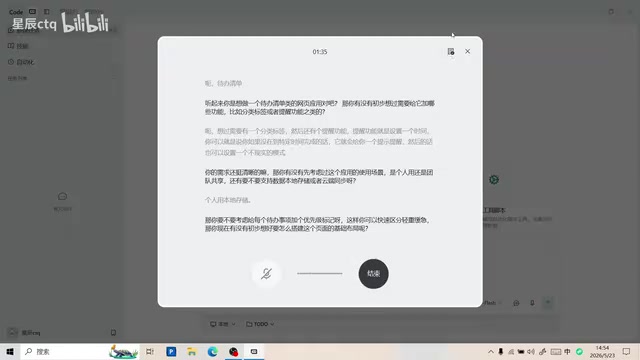Click the first transcript line about 待办清单
Image resolution: width=640 pixels, height=360 pixels.
pos(224,83)
